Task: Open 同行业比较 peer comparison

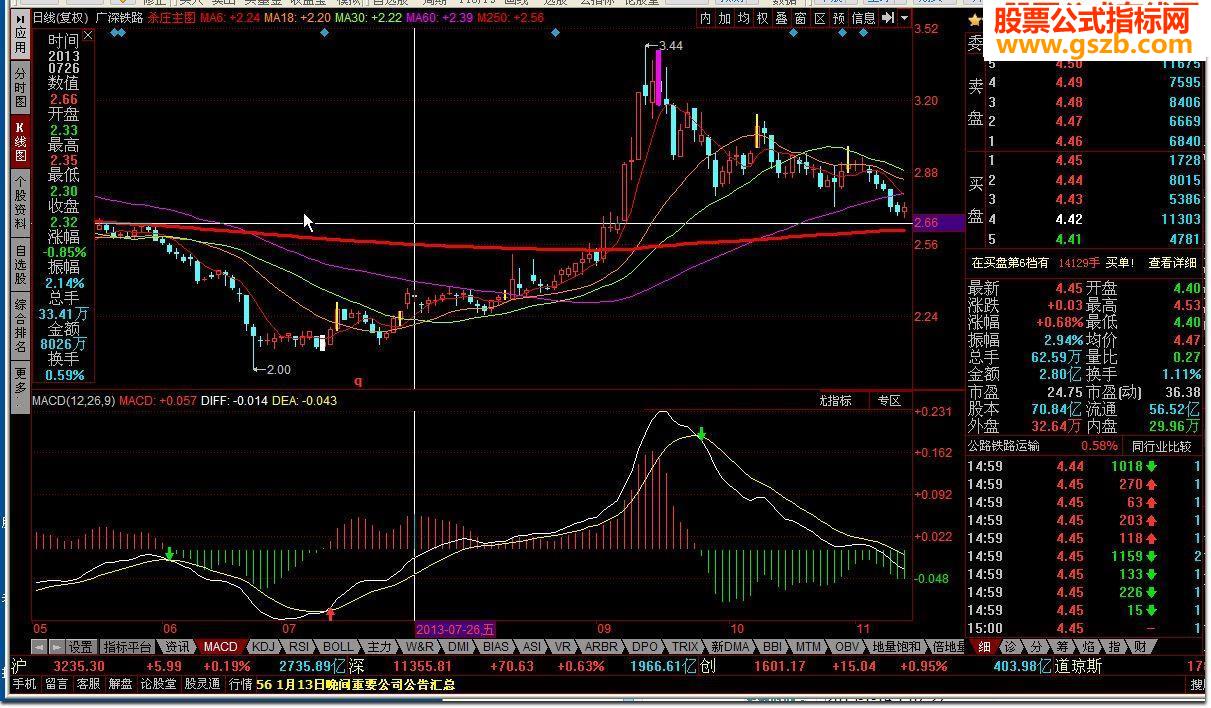Action: click(1161, 446)
